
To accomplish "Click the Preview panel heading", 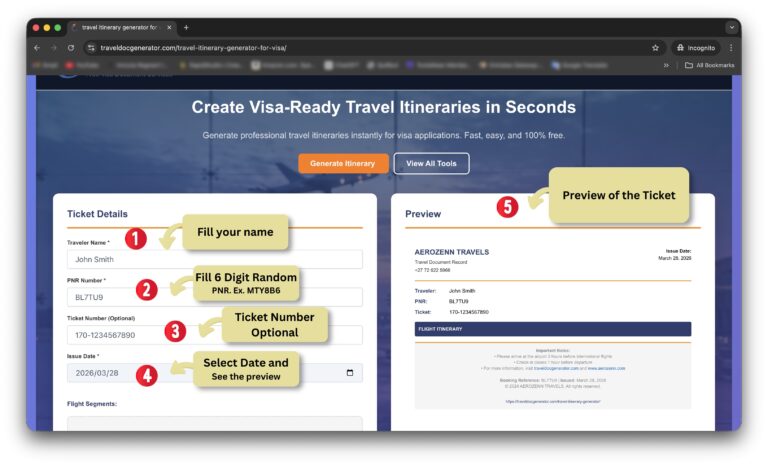I will [423, 214].
